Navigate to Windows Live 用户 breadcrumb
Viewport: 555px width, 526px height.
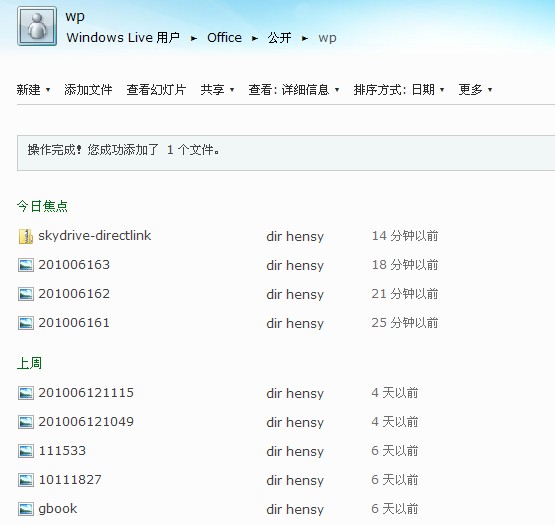[x=123, y=38]
